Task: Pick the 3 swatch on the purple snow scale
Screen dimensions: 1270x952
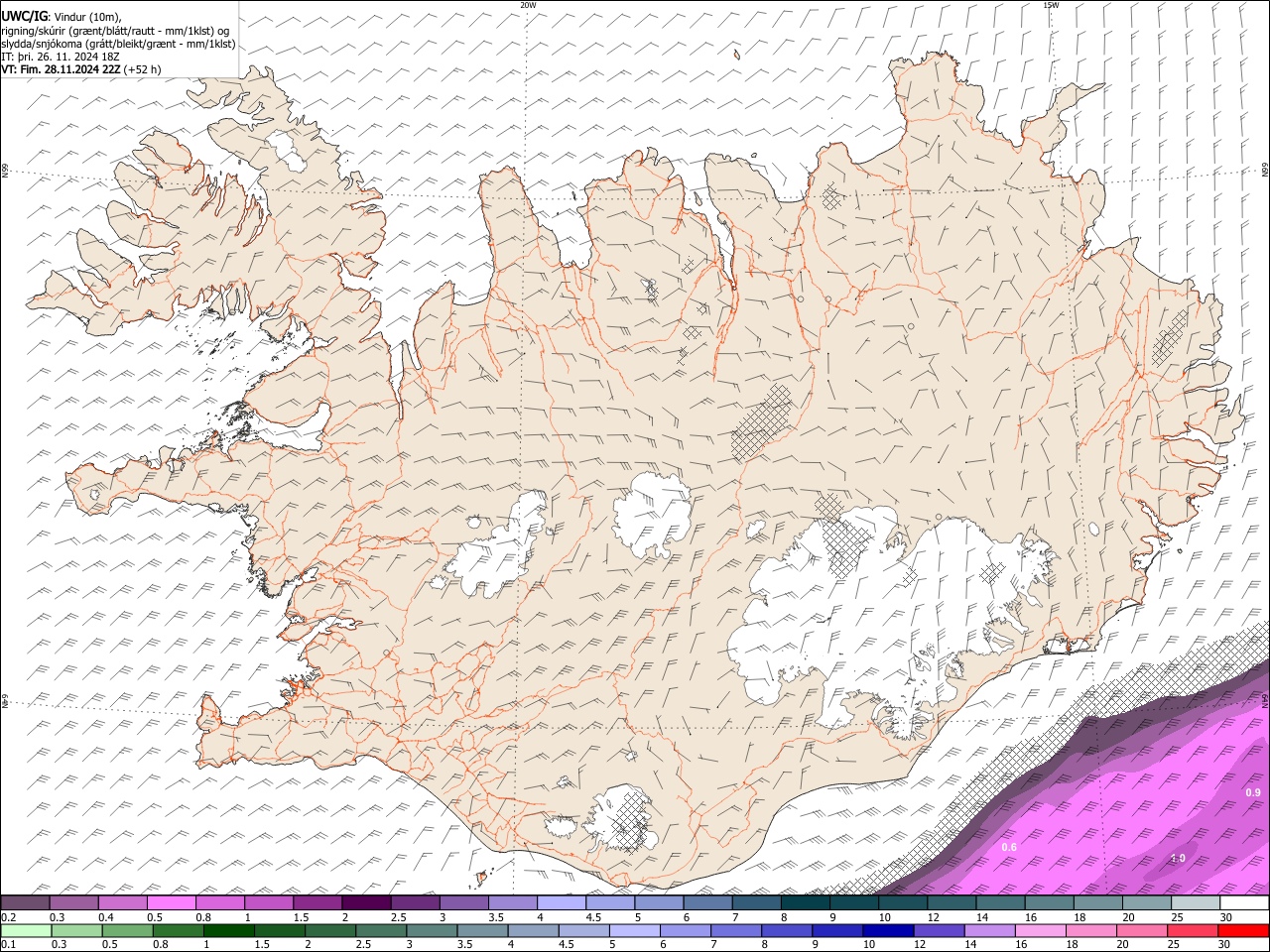Action: [x=464, y=903]
